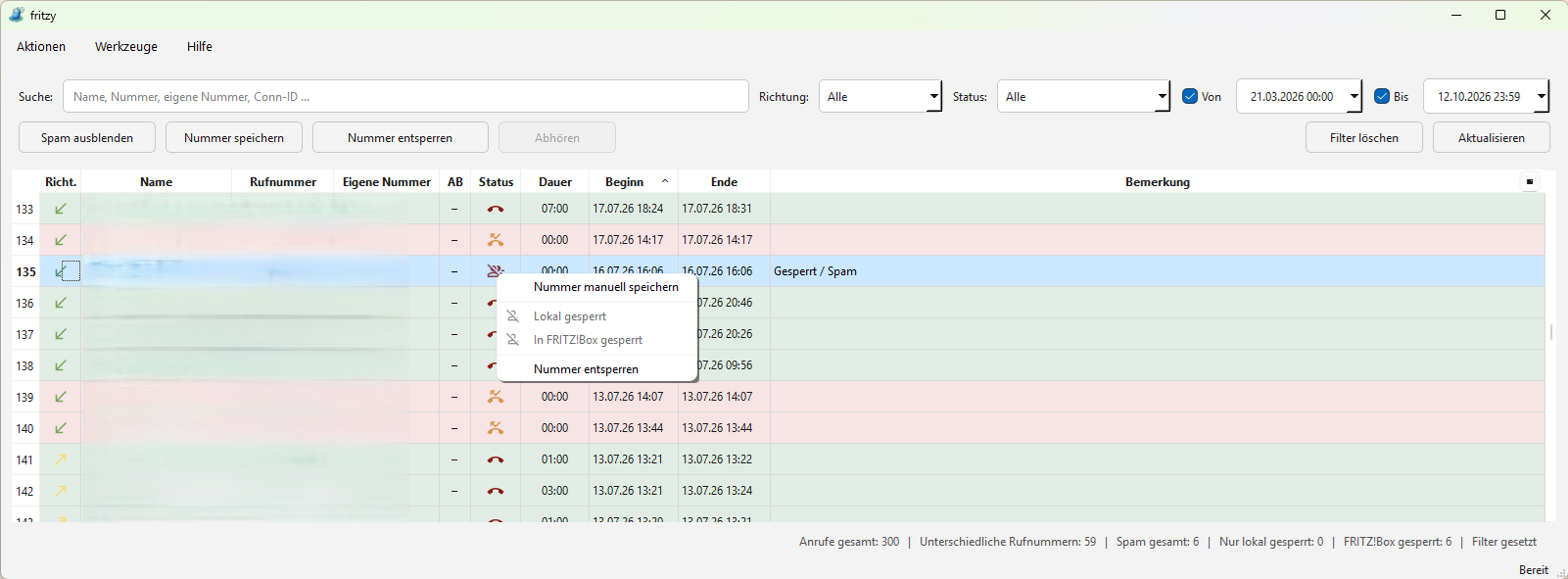
Task: Click the fritzy app icon in the title bar
Action: click(17, 15)
